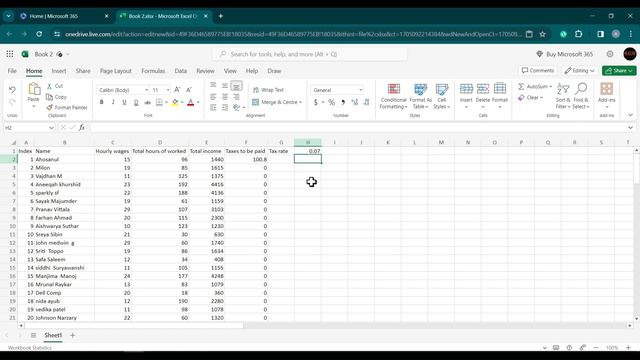
Task: Click the insert function fx icon
Action: (x=82, y=128)
